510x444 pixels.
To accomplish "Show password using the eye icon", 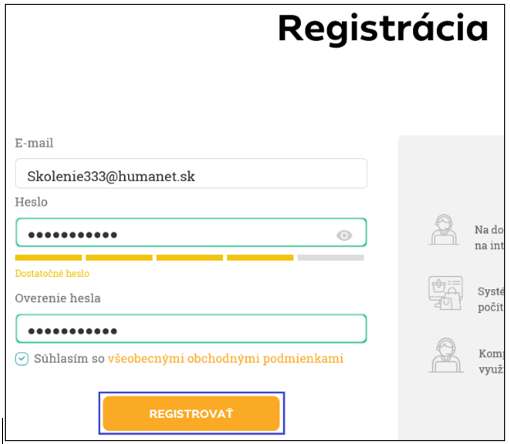I will [x=344, y=235].
